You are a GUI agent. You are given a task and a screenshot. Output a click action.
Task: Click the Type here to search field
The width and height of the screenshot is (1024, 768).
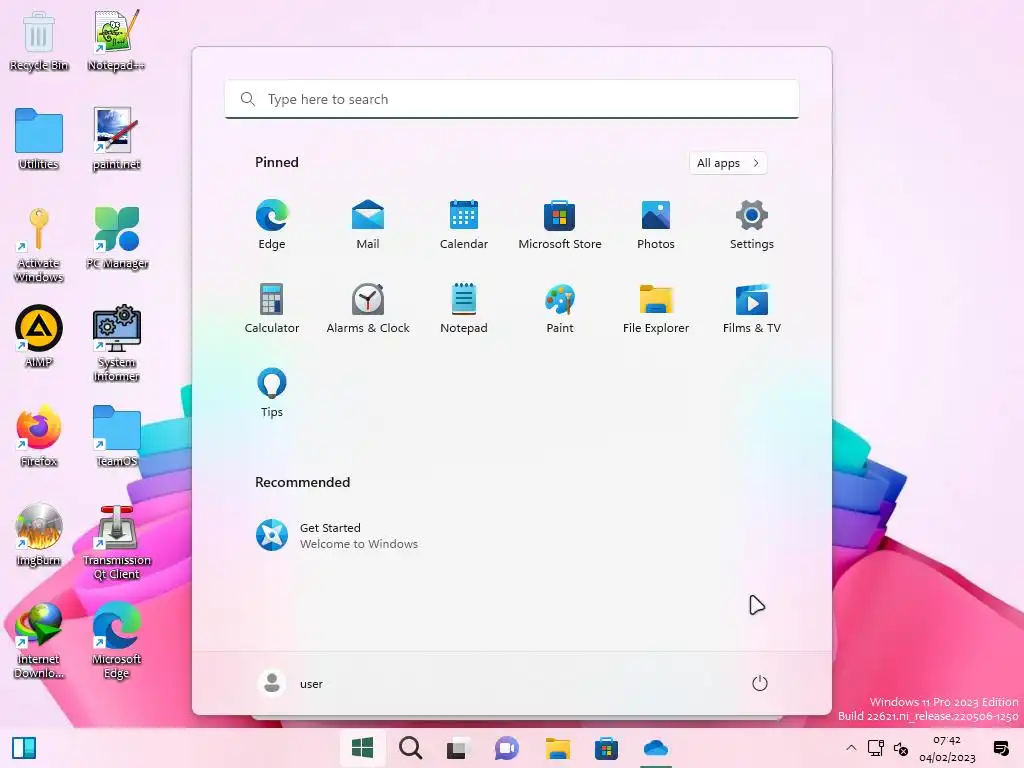512,99
